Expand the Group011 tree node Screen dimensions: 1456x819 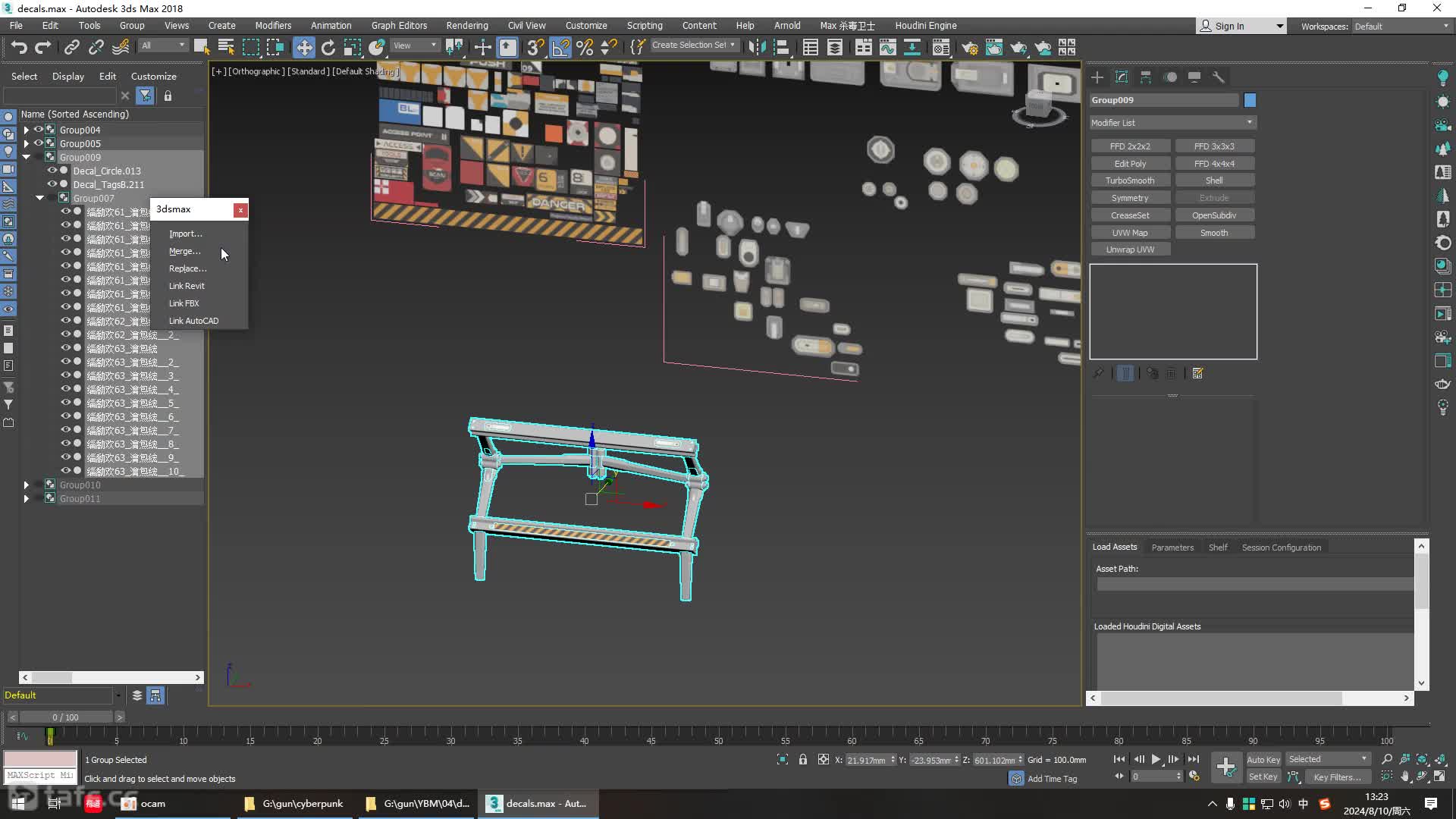point(27,498)
